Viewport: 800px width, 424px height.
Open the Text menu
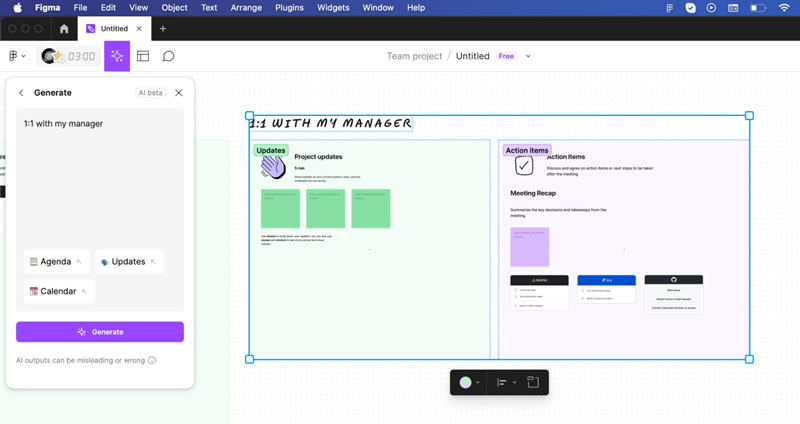[x=209, y=8]
